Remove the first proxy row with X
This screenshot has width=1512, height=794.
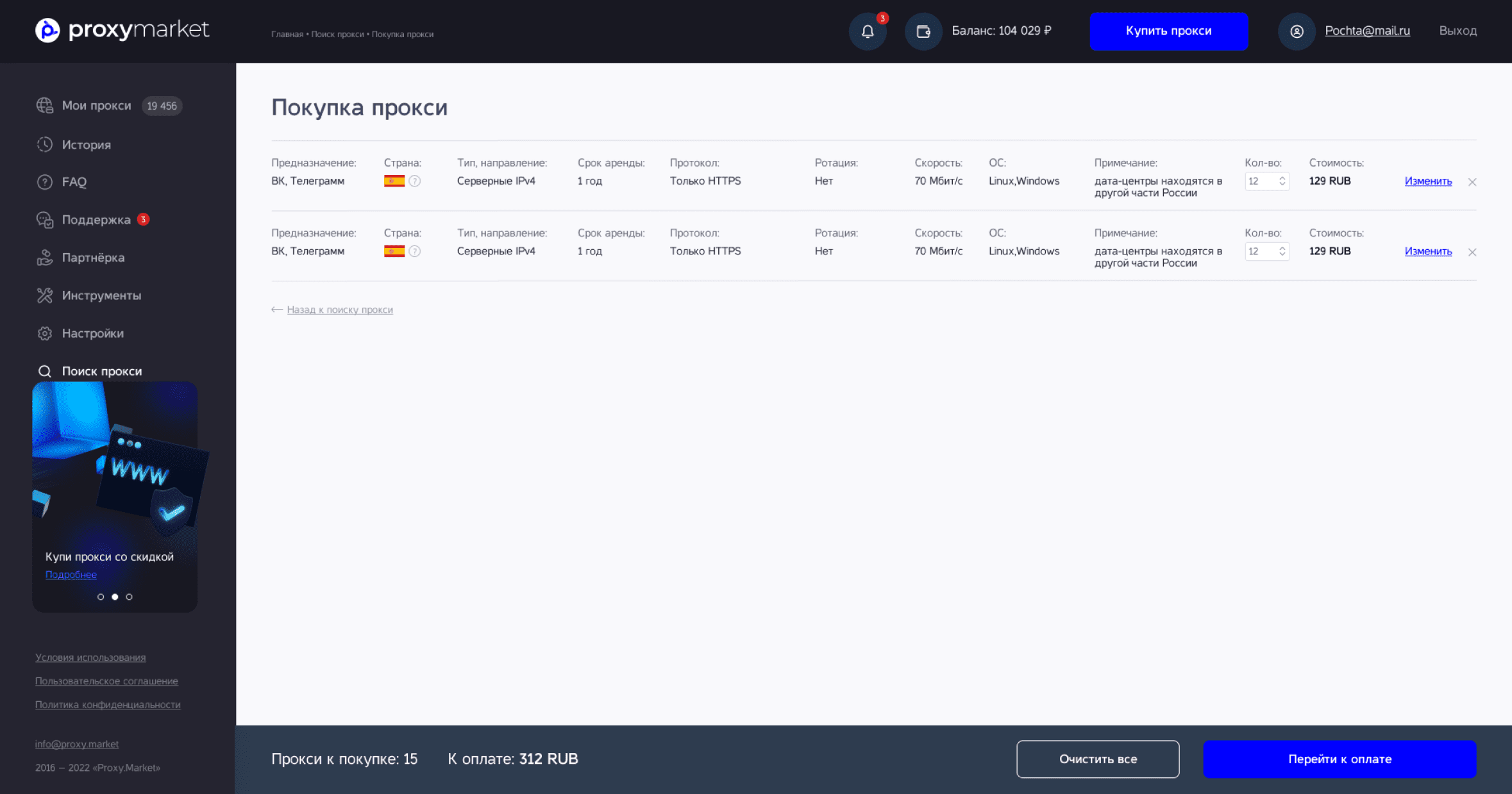click(1472, 182)
